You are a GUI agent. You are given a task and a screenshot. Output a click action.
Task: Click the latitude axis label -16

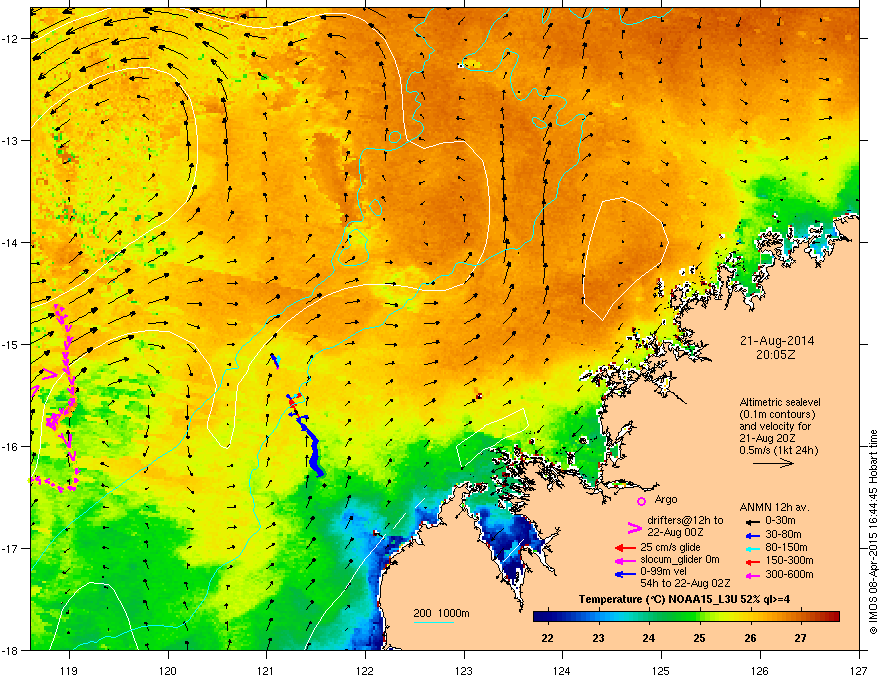[11, 447]
